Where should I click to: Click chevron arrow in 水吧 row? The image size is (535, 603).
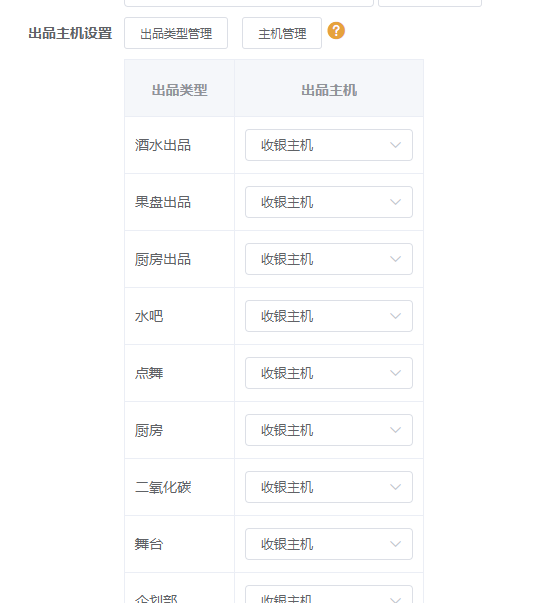tap(395, 316)
